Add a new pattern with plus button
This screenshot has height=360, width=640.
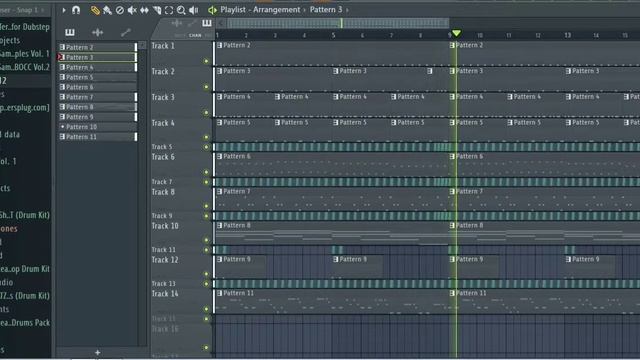click(98, 352)
